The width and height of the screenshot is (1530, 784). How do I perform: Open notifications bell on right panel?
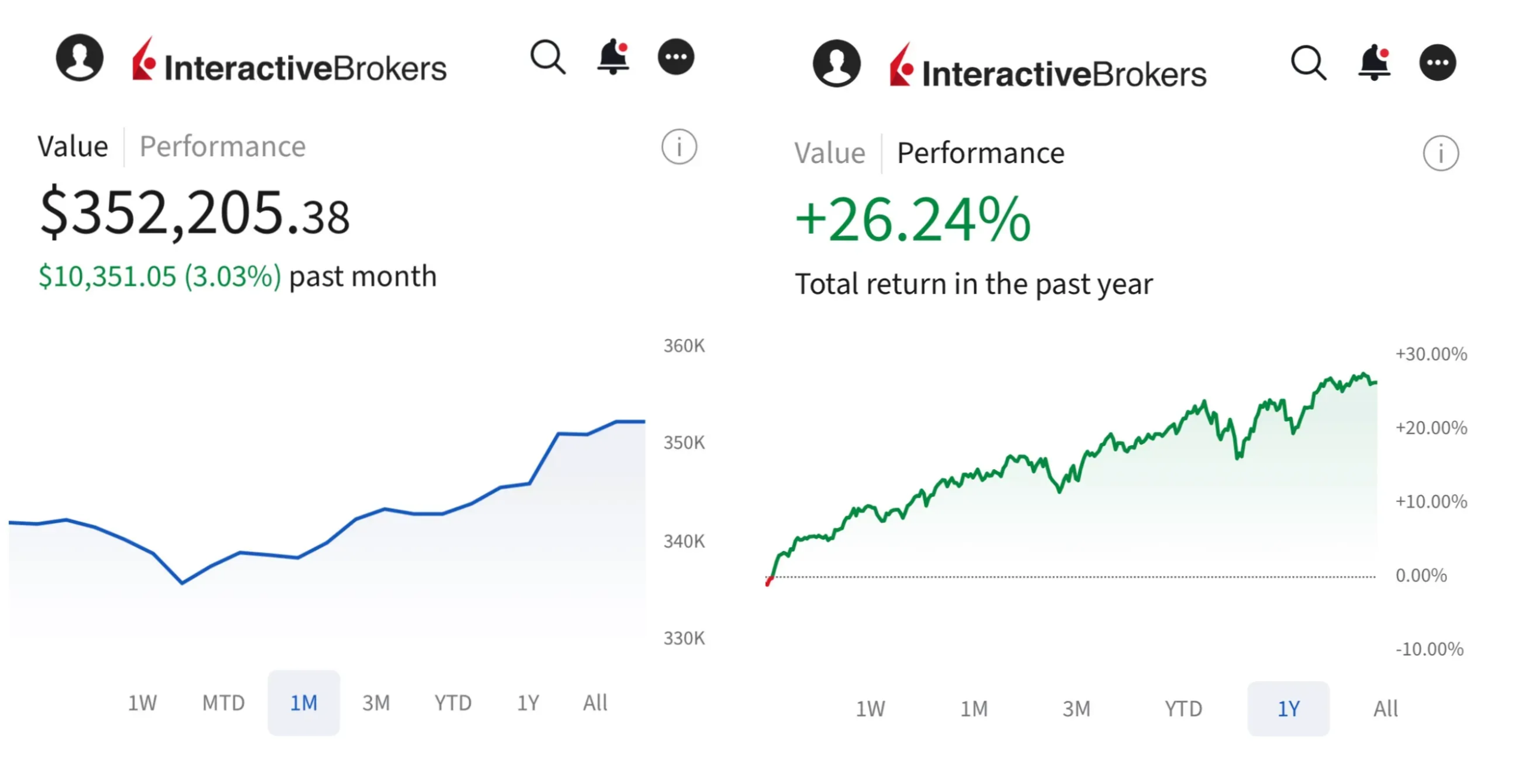click(1374, 63)
